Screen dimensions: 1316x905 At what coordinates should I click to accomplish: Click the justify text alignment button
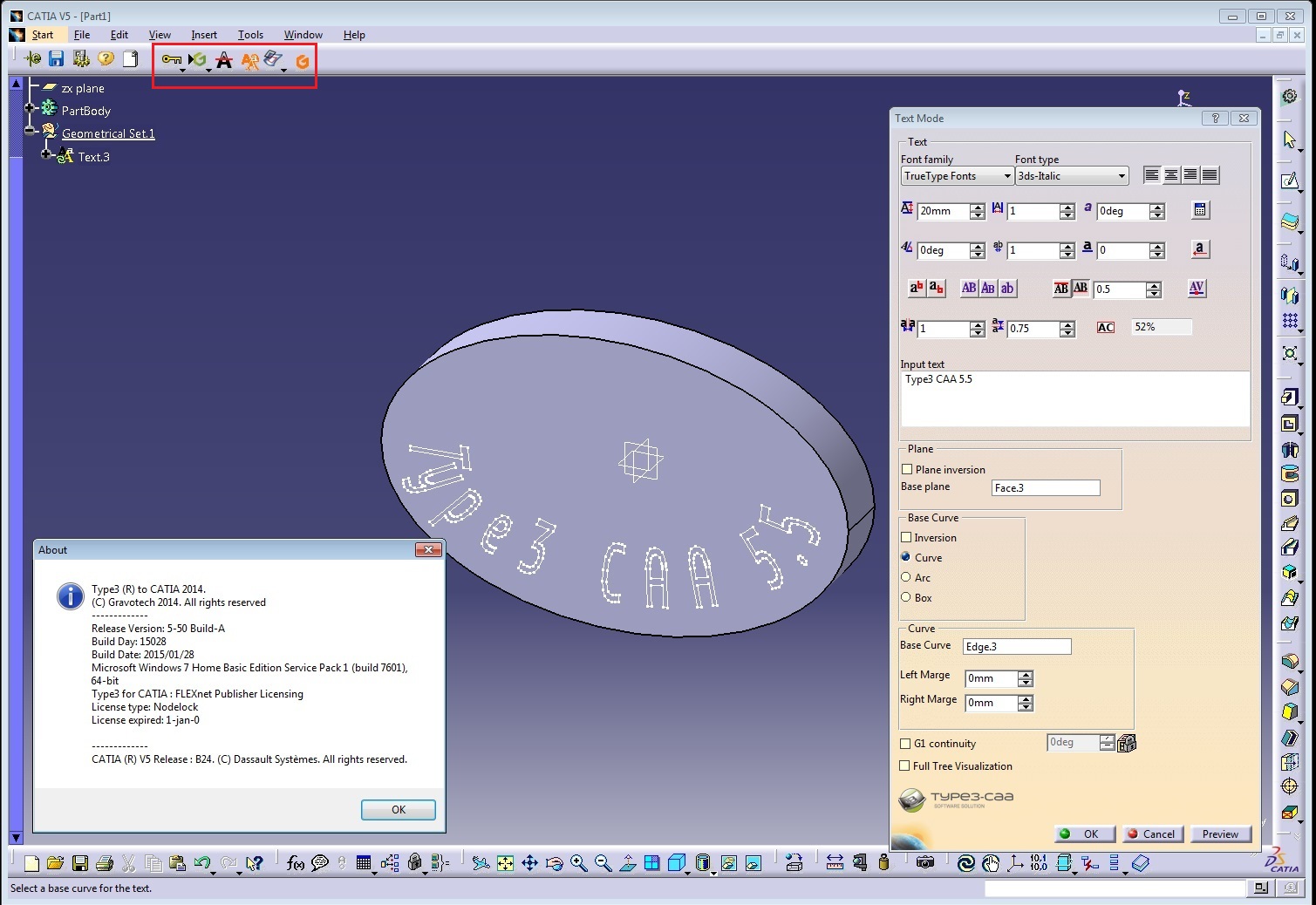(x=1210, y=175)
